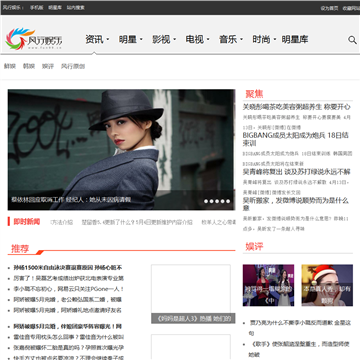Open the Santa hat thumbnail under 娱评

(327, 285)
